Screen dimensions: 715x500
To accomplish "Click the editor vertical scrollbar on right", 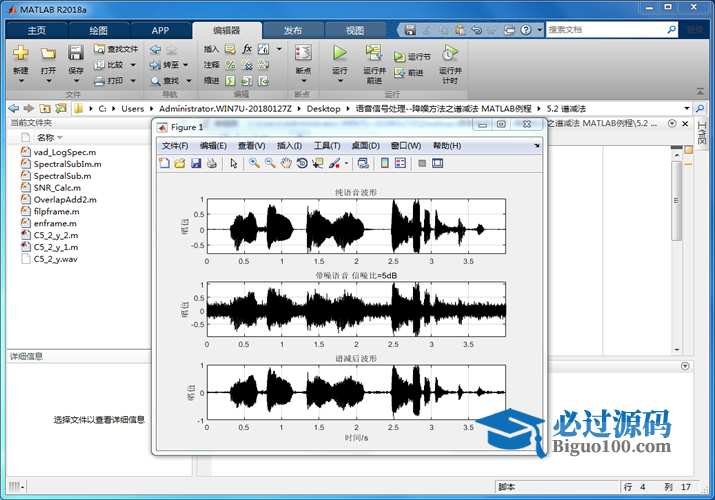I will [676, 200].
